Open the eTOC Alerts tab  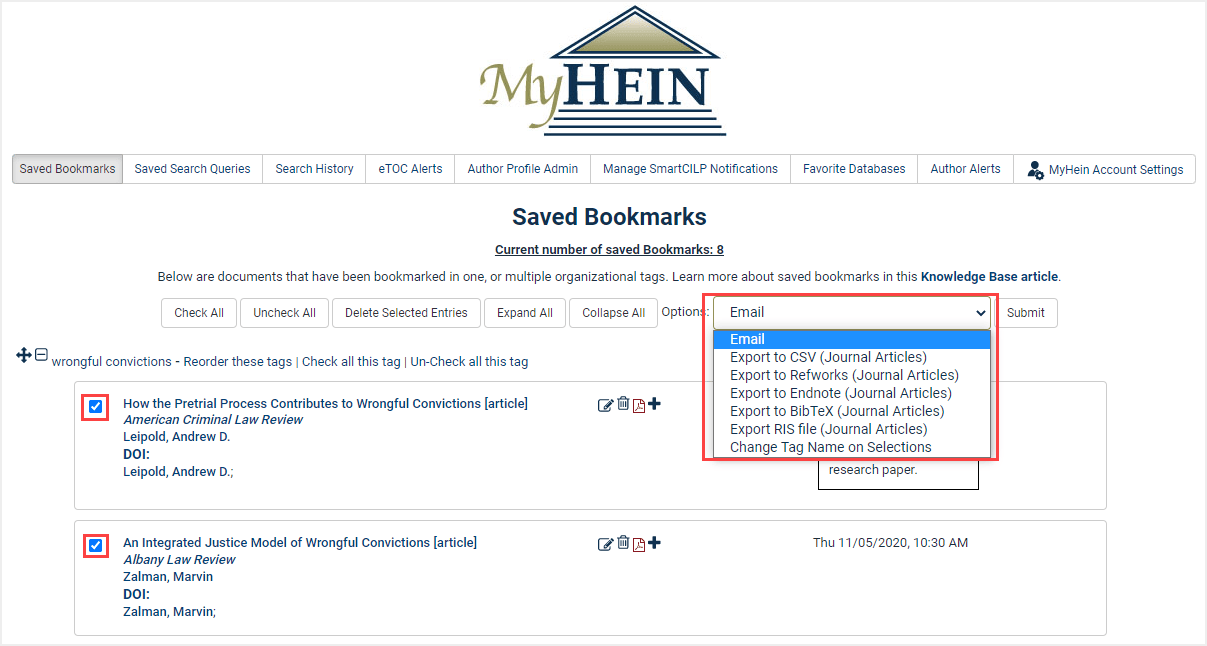409,169
